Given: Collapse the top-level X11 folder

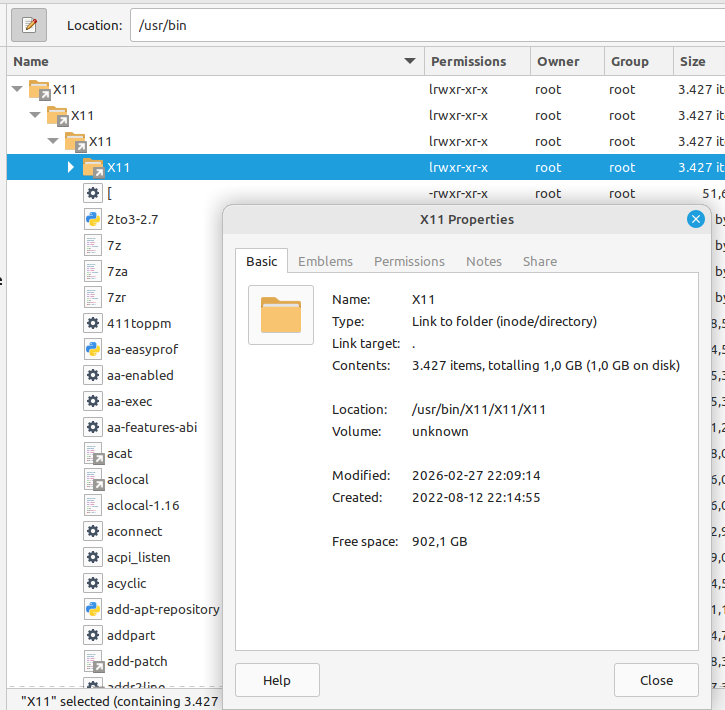Looking at the screenshot, I should (17, 89).
